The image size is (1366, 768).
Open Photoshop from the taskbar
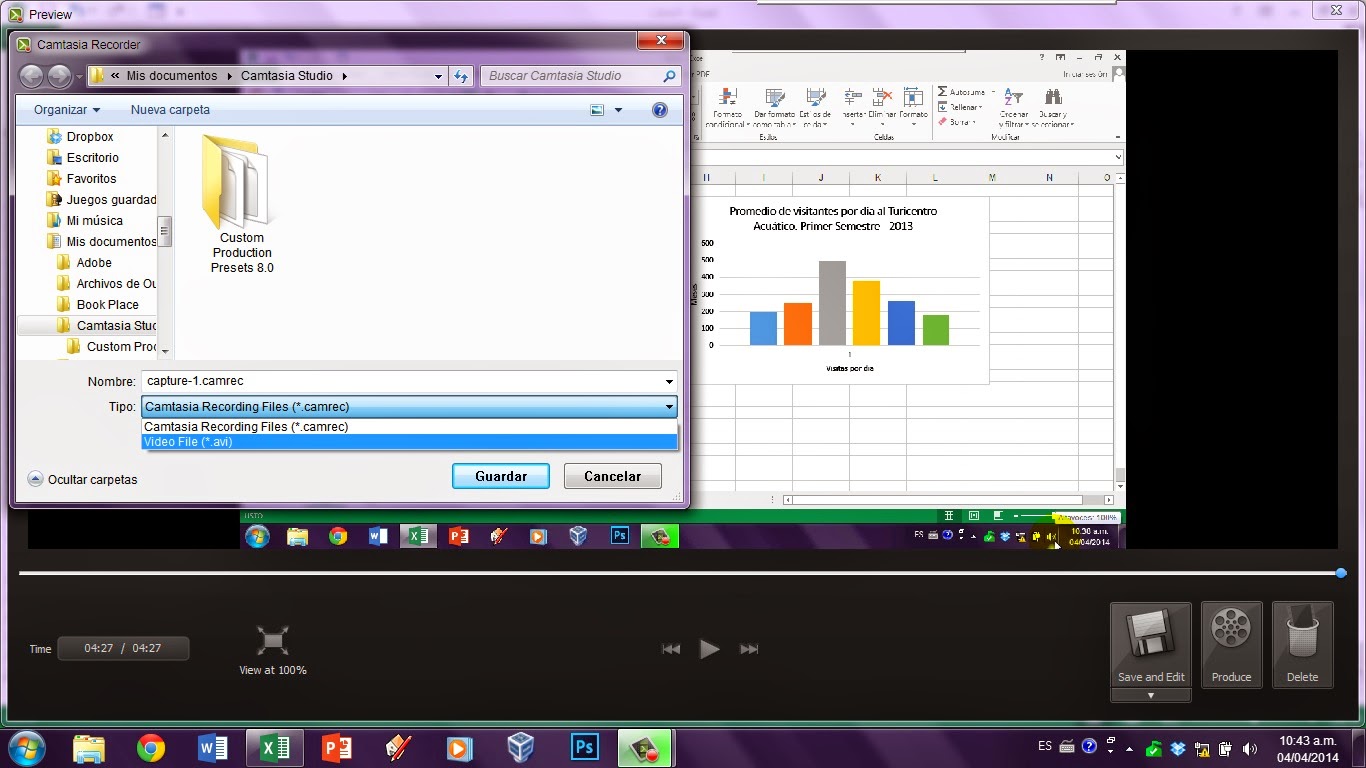[x=584, y=748]
